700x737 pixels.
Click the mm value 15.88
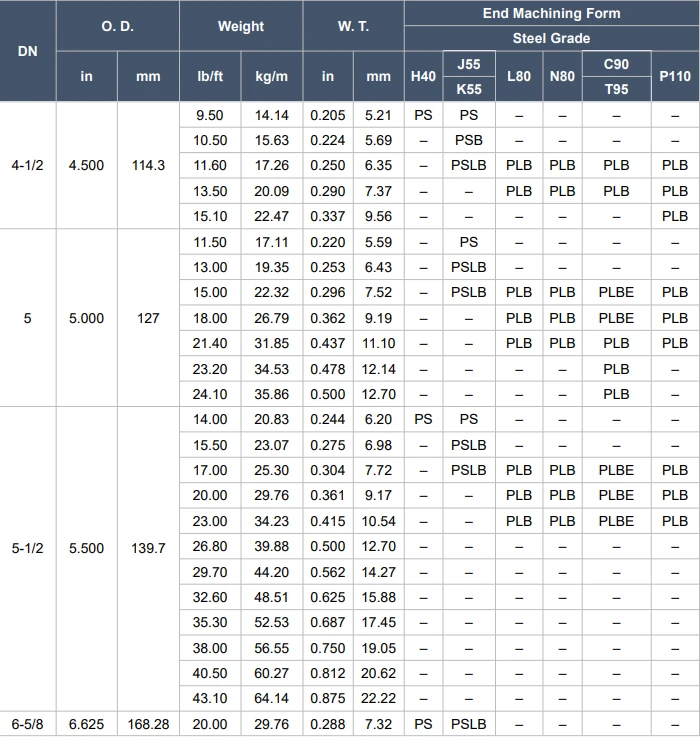point(378,597)
